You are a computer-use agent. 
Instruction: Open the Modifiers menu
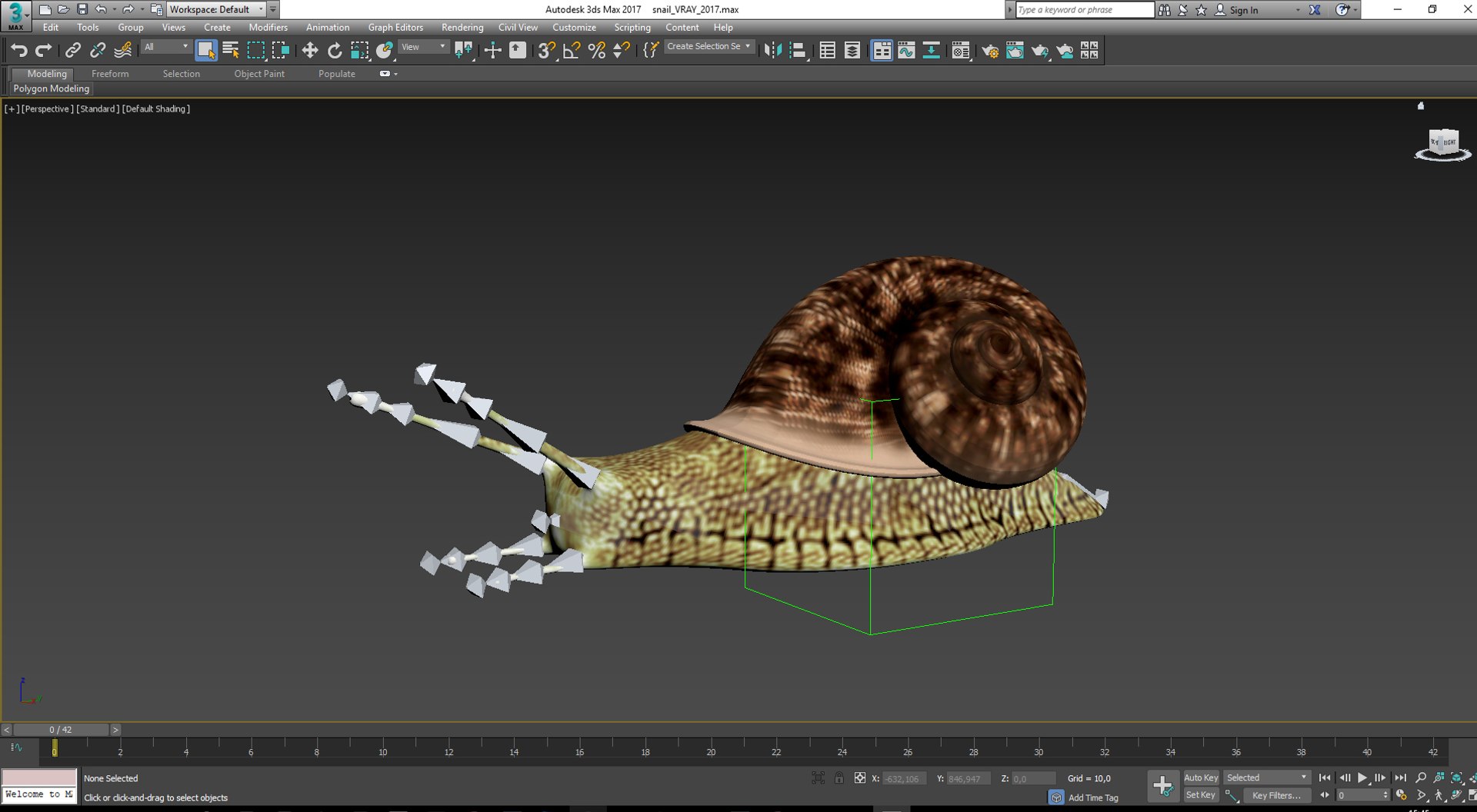click(x=268, y=27)
